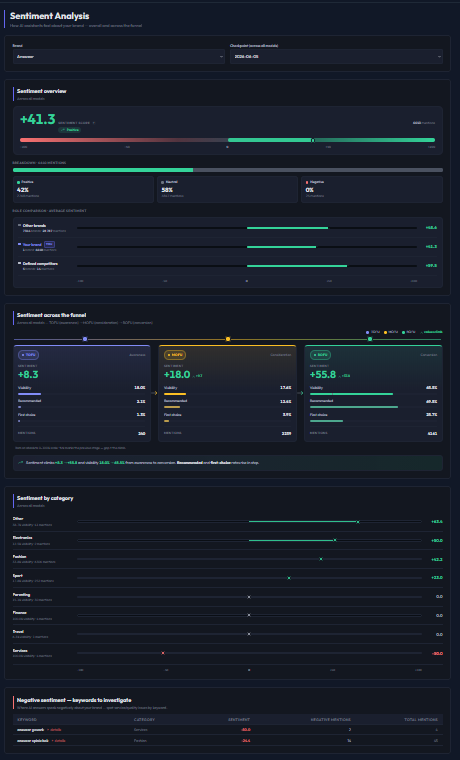This screenshot has width=460, height=760.
Task: Select the Neutral 58% breakdown card
Action: tap(228, 189)
